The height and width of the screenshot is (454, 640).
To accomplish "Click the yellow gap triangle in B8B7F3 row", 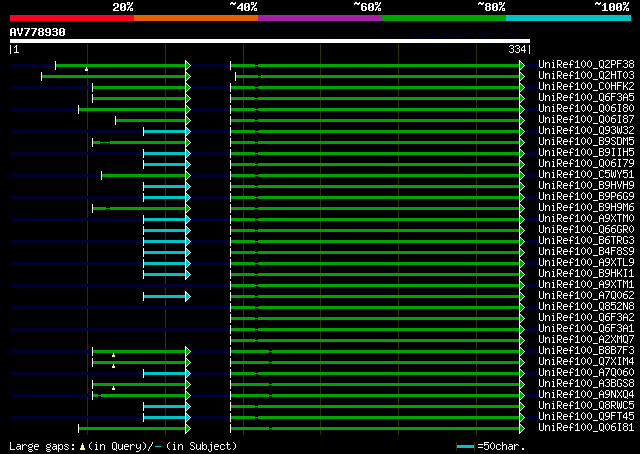I will point(114,355).
